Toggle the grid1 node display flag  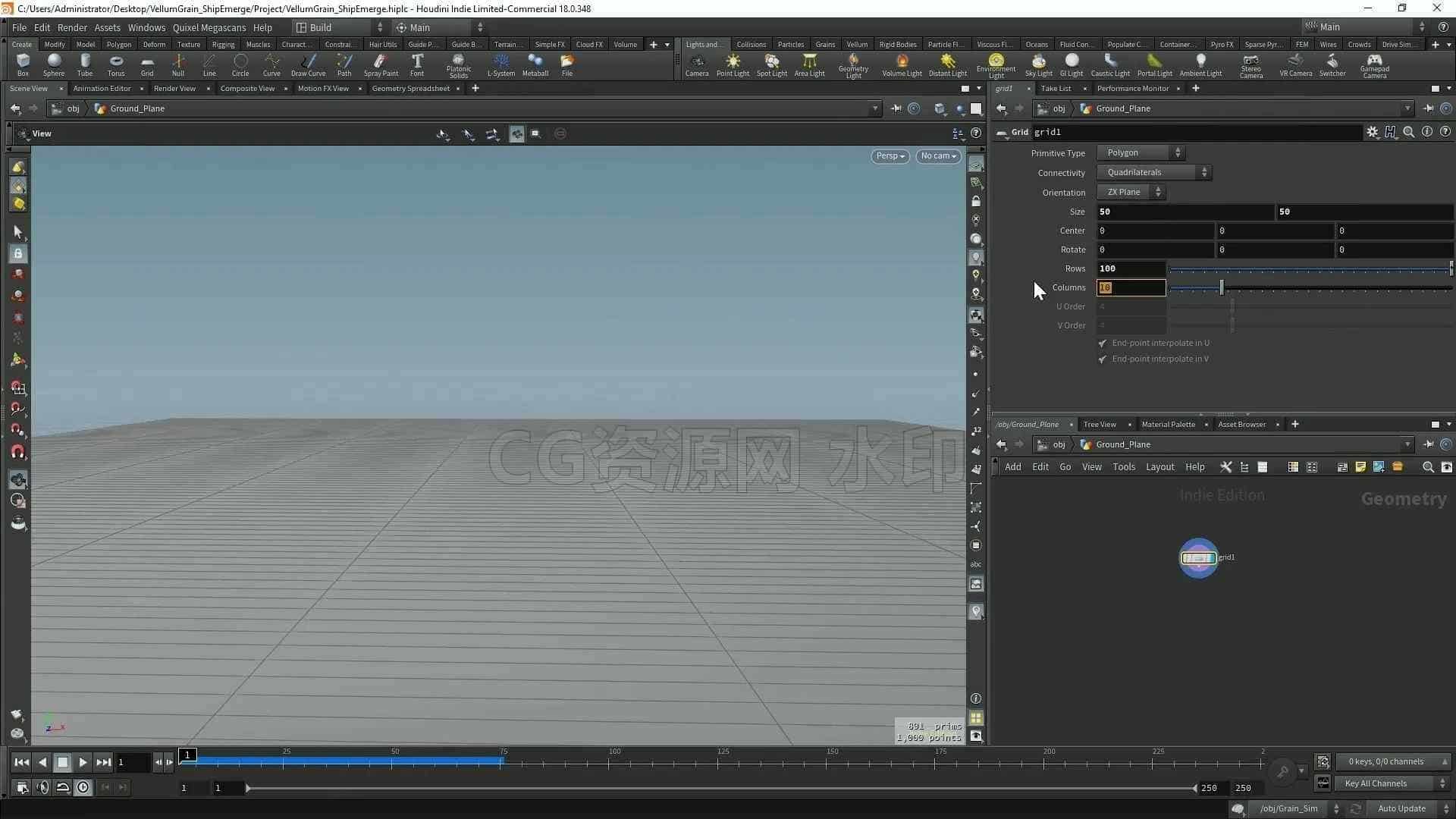coord(1213,558)
